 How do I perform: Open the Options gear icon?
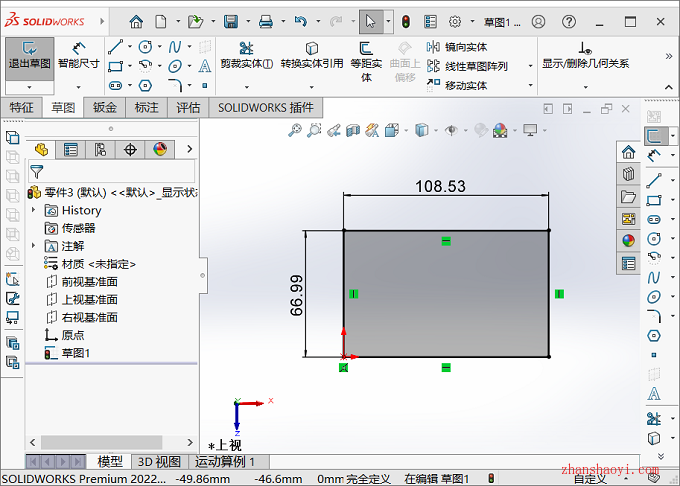point(454,21)
